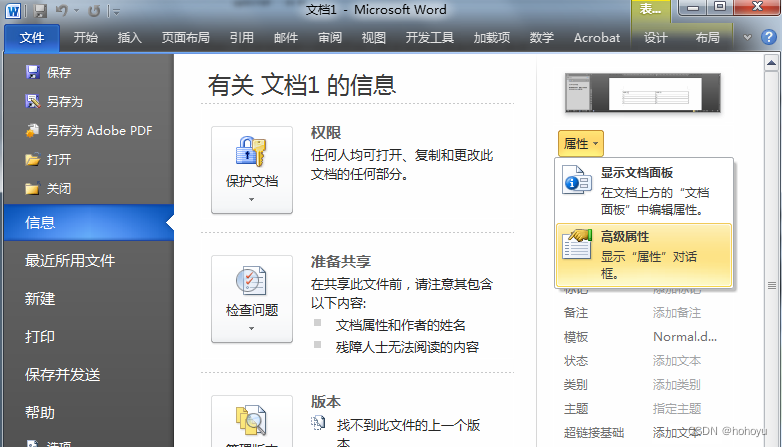
Task: Click the 检查问题 button
Action: pyautogui.click(x=252, y=299)
